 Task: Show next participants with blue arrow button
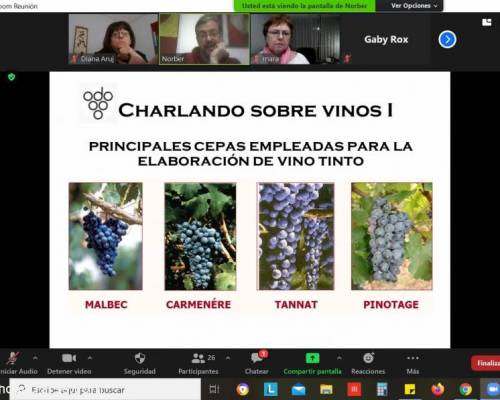coord(447,39)
